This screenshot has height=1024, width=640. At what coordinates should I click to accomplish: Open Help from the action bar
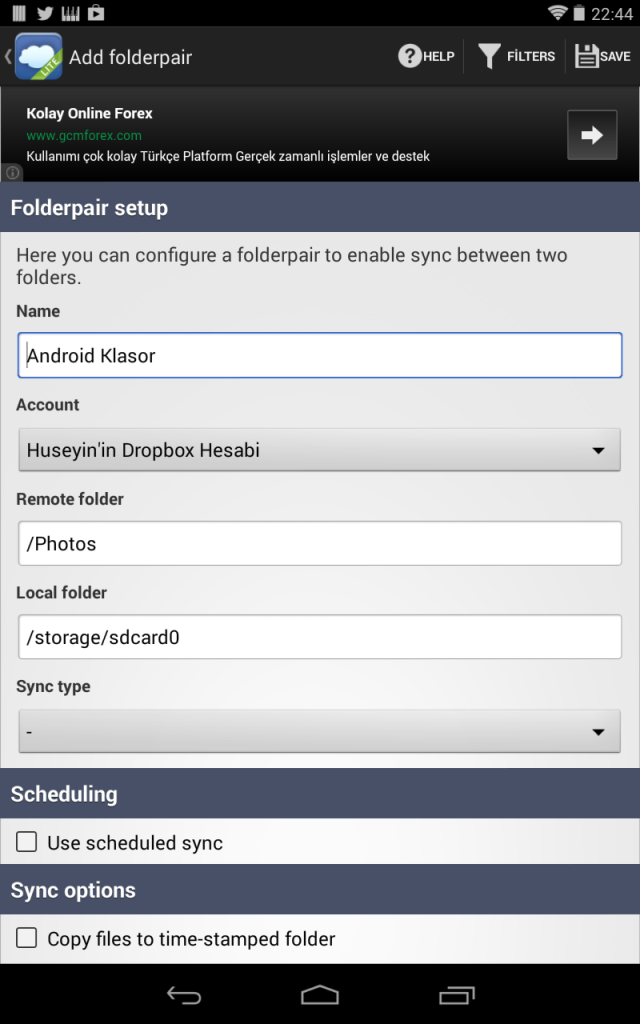426,57
